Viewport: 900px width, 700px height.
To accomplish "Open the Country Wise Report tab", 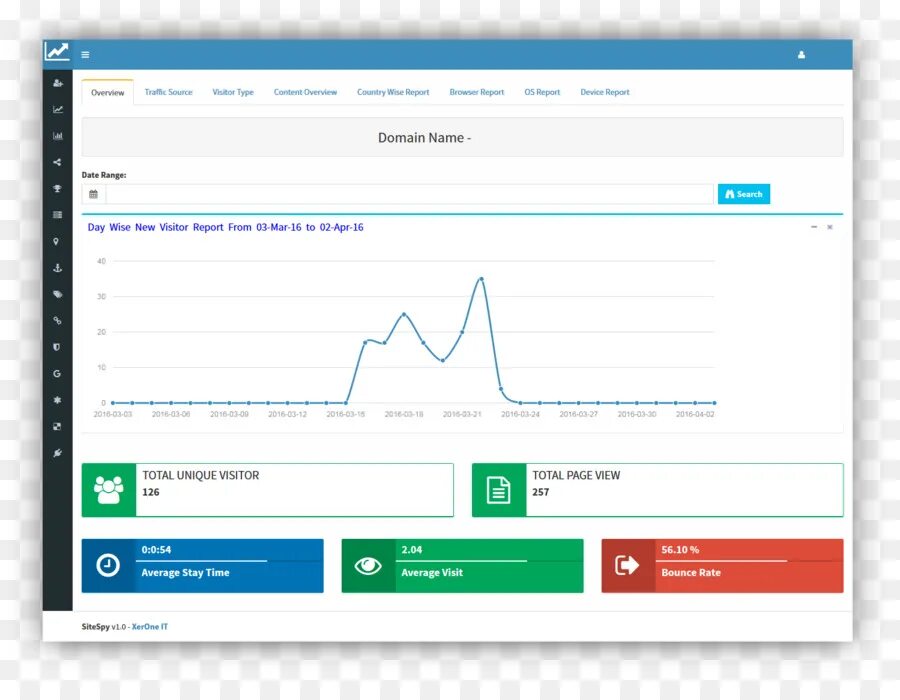I will 393,92.
